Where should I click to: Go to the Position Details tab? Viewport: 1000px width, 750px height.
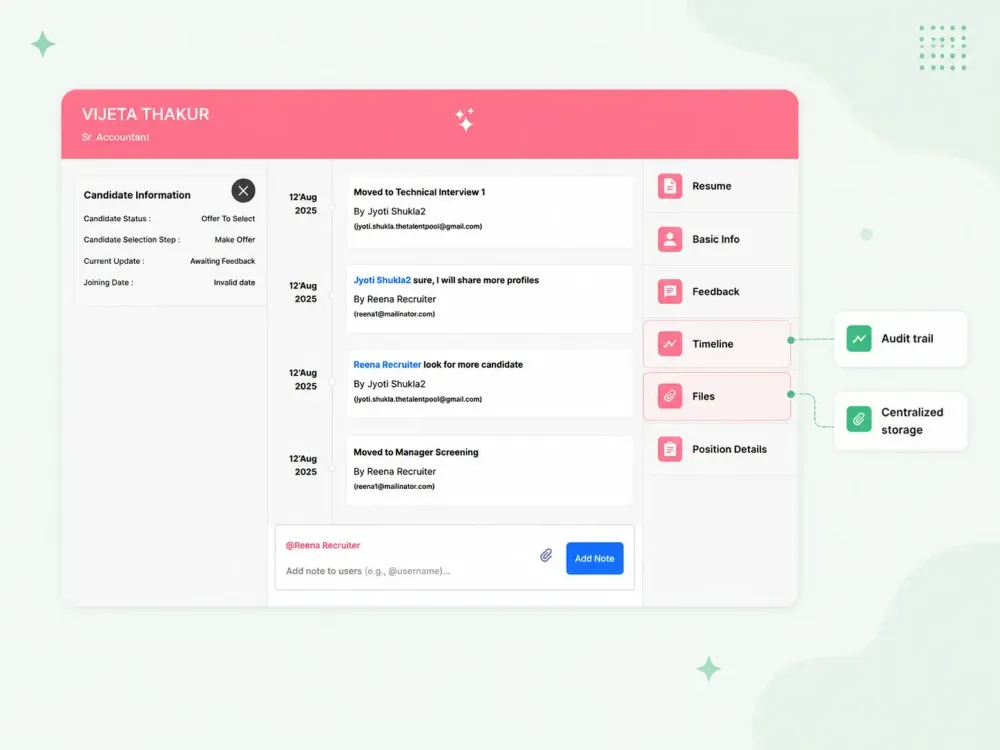pos(720,449)
